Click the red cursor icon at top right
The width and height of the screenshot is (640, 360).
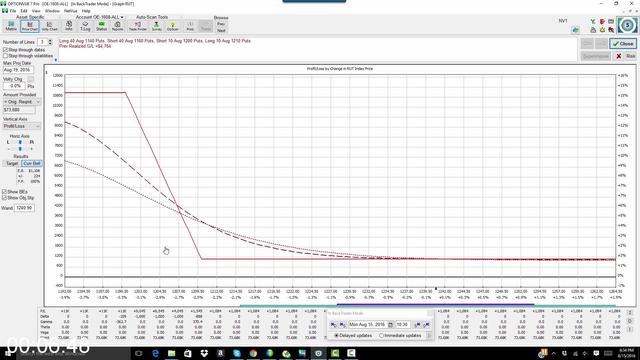[x=611, y=30]
